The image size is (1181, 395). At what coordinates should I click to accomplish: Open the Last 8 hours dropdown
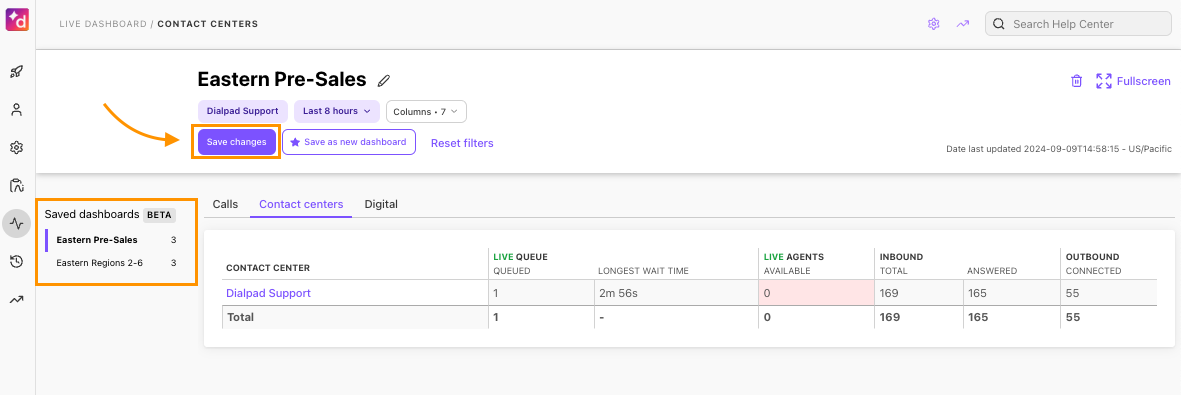(337, 111)
